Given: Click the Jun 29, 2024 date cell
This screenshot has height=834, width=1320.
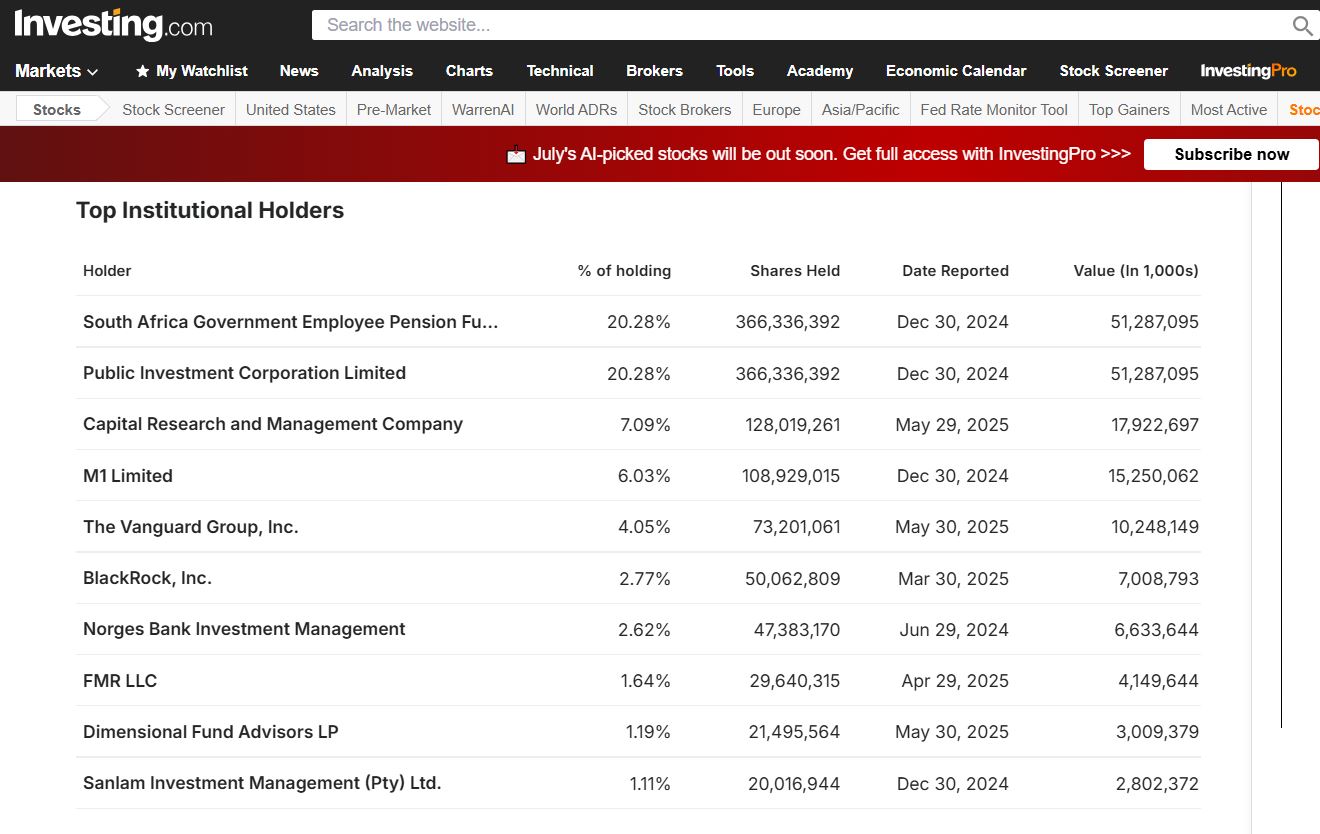Looking at the screenshot, I should [954, 630].
